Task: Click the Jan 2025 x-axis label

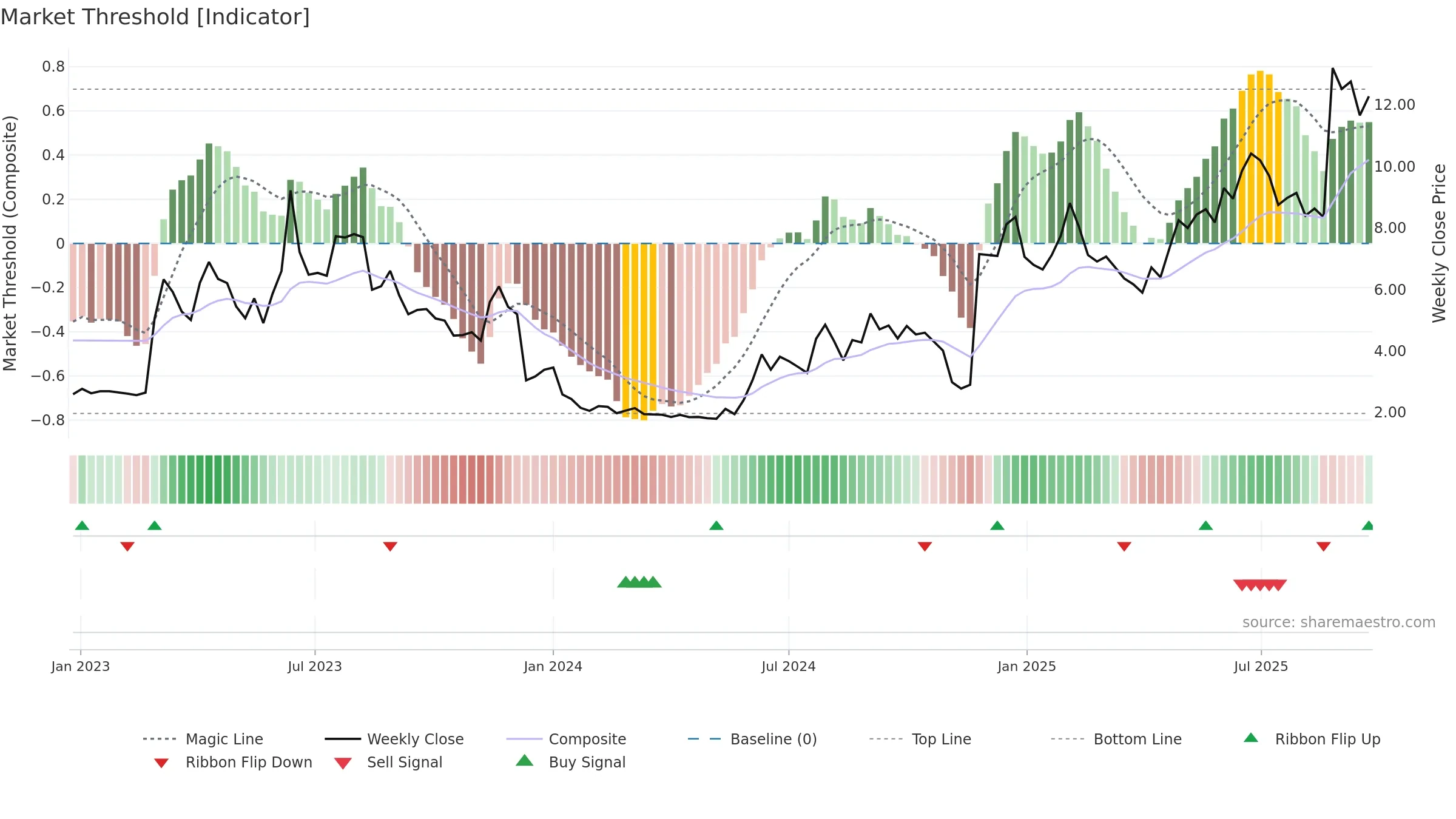Action: click(1027, 667)
